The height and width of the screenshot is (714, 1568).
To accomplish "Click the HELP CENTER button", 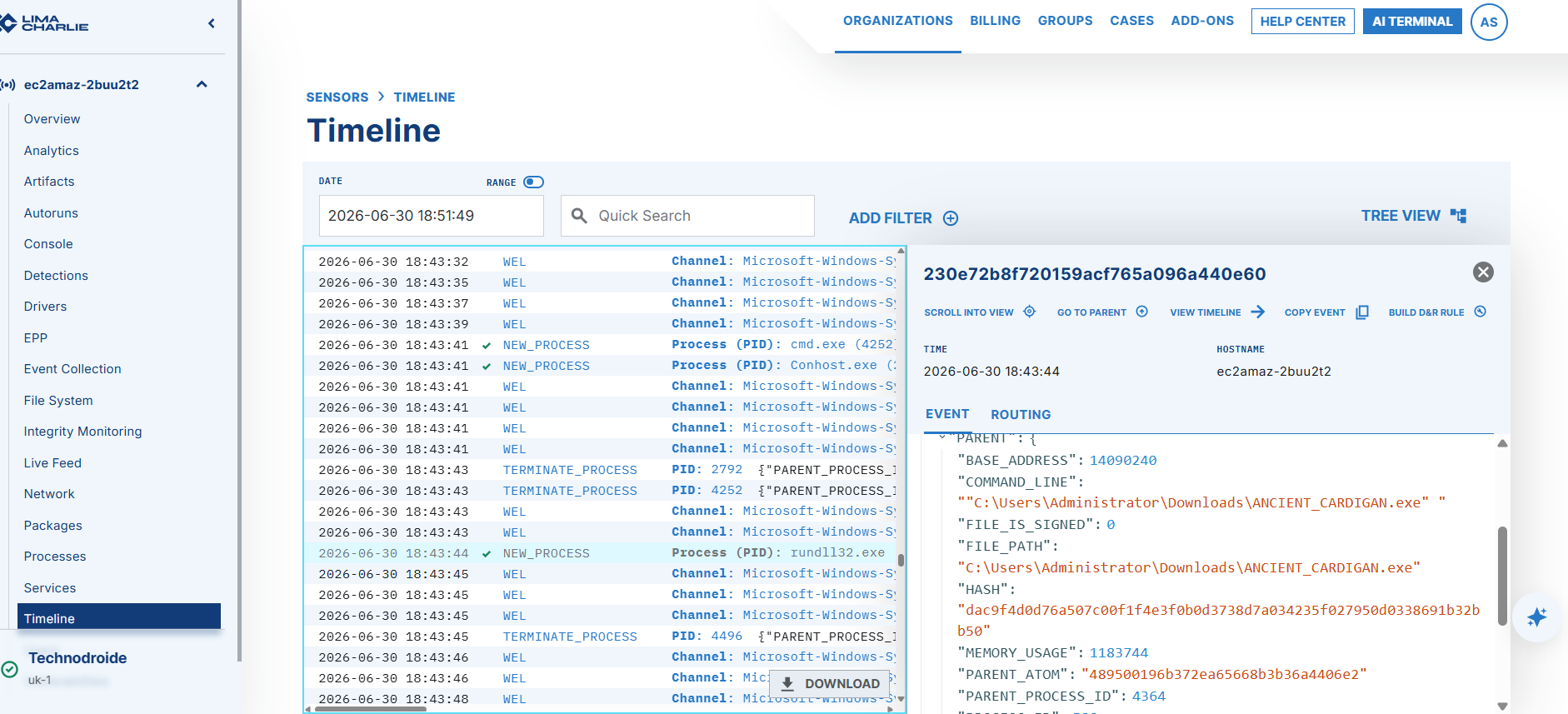I will coord(1302,22).
